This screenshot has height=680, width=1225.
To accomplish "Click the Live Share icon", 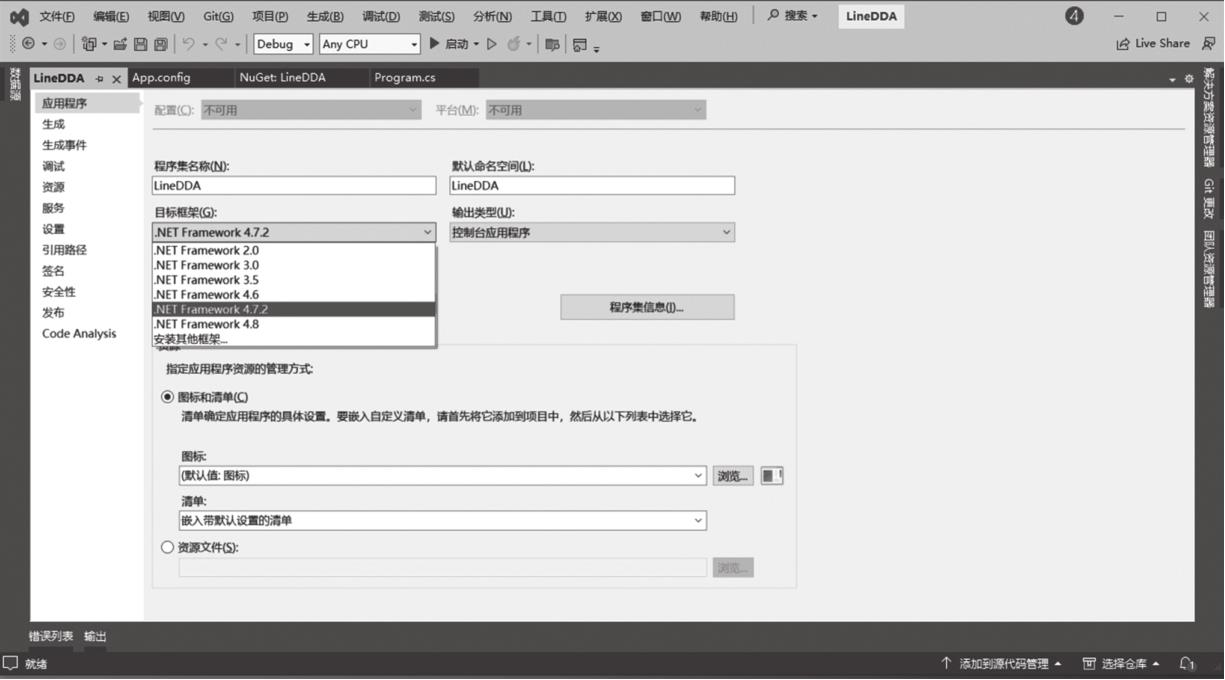I will [1123, 44].
